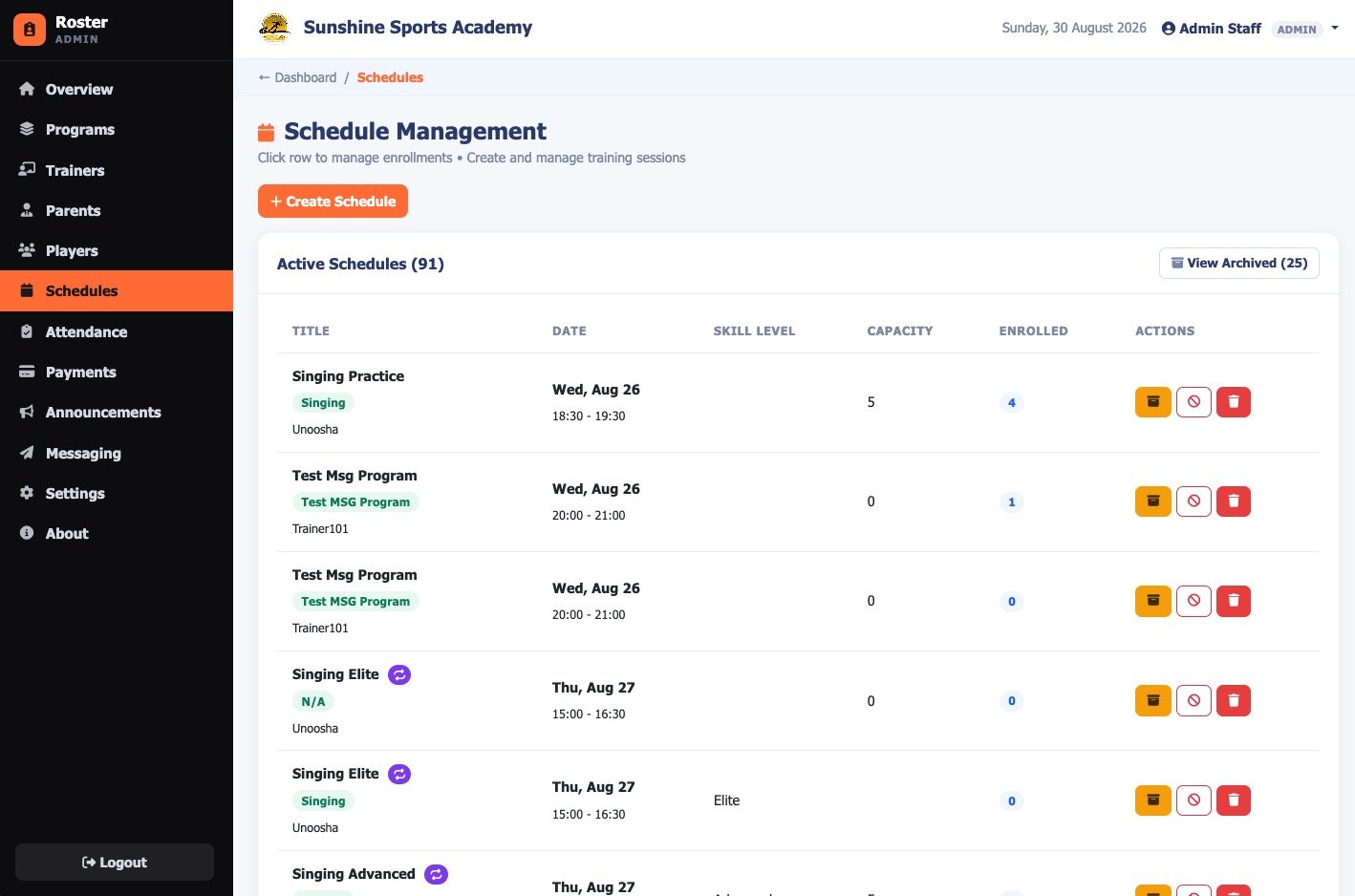Go to the Overview page
The height and width of the screenshot is (896, 1355).
coord(117,89)
